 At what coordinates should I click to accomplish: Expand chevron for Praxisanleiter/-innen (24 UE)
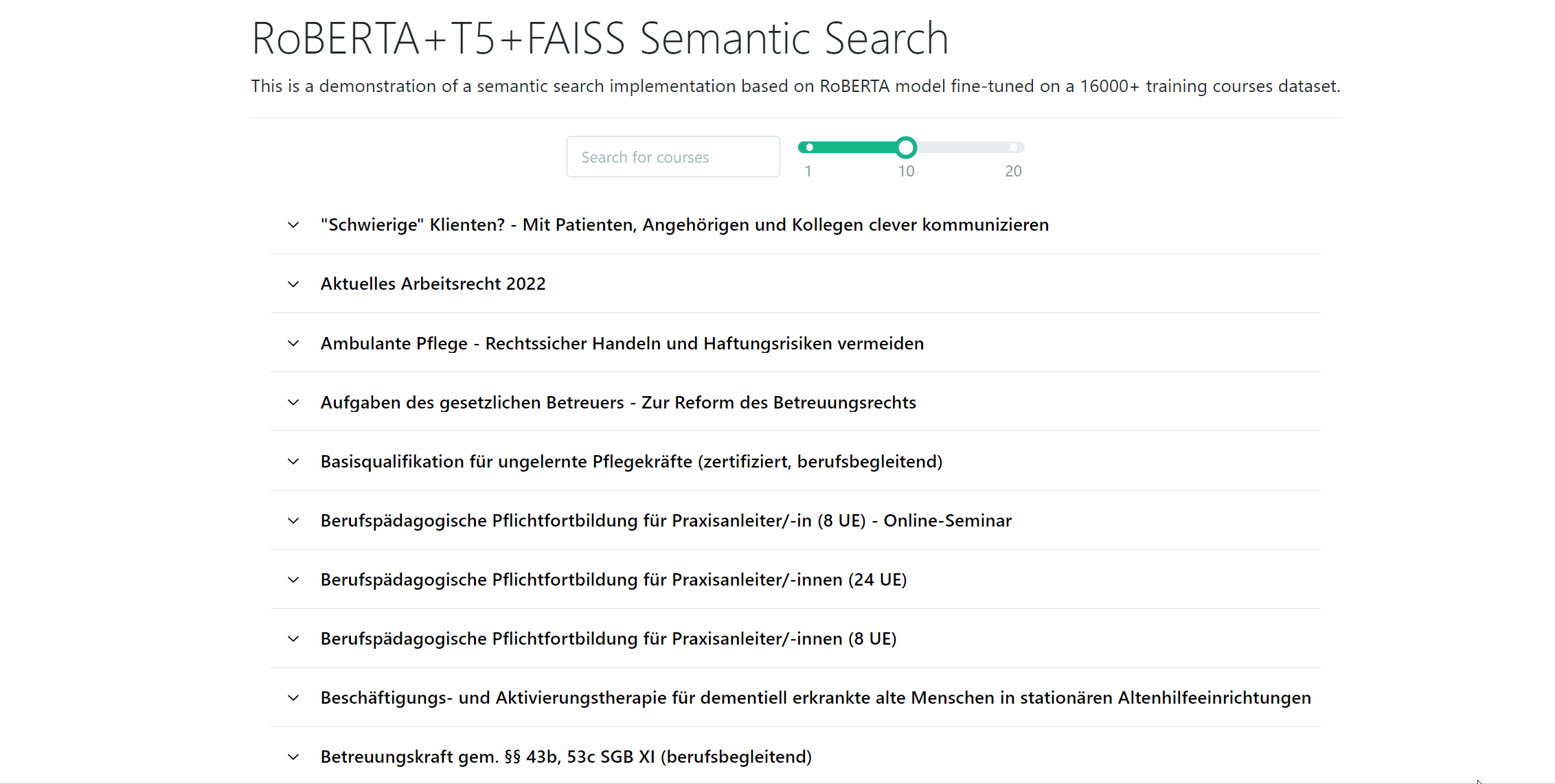click(293, 579)
